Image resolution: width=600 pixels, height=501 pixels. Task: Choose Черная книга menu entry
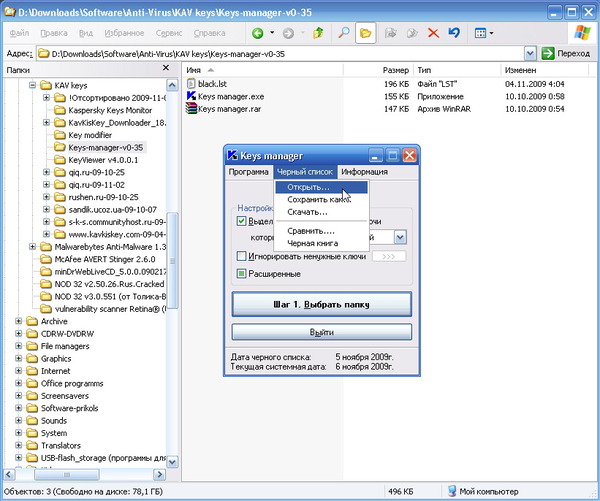pyautogui.click(x=321, y=243)
